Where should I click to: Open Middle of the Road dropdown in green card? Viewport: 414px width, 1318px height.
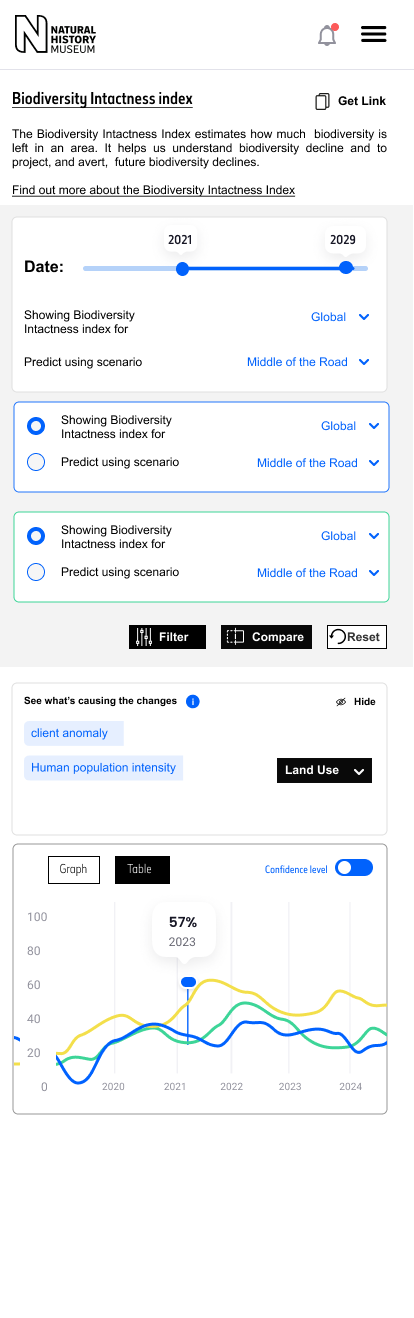click(319, 573)
